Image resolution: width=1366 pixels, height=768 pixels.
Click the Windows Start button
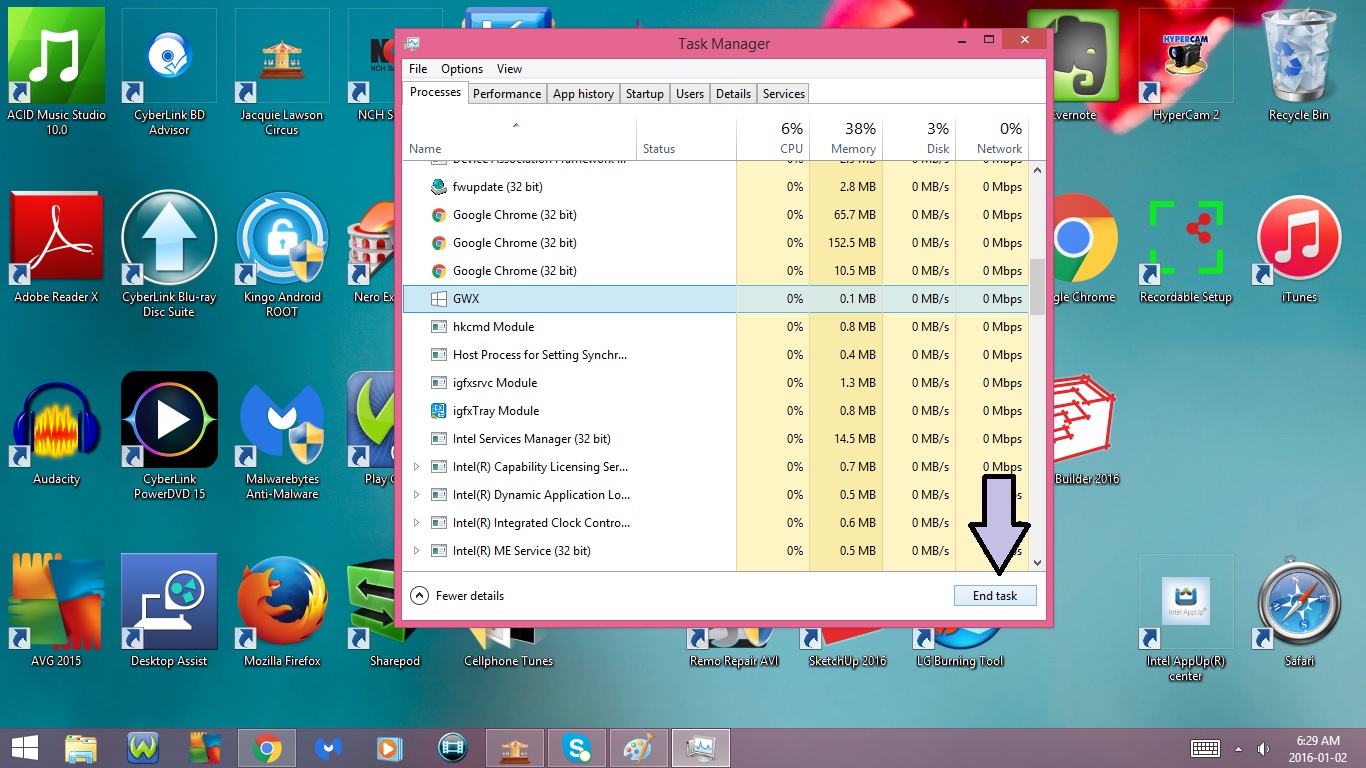pos(24,747)
